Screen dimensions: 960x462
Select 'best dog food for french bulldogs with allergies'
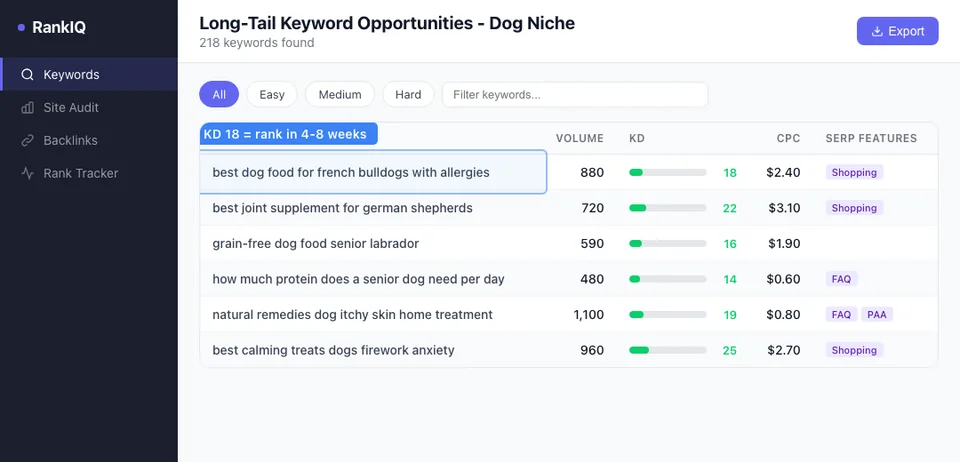(x=351, y=173)
